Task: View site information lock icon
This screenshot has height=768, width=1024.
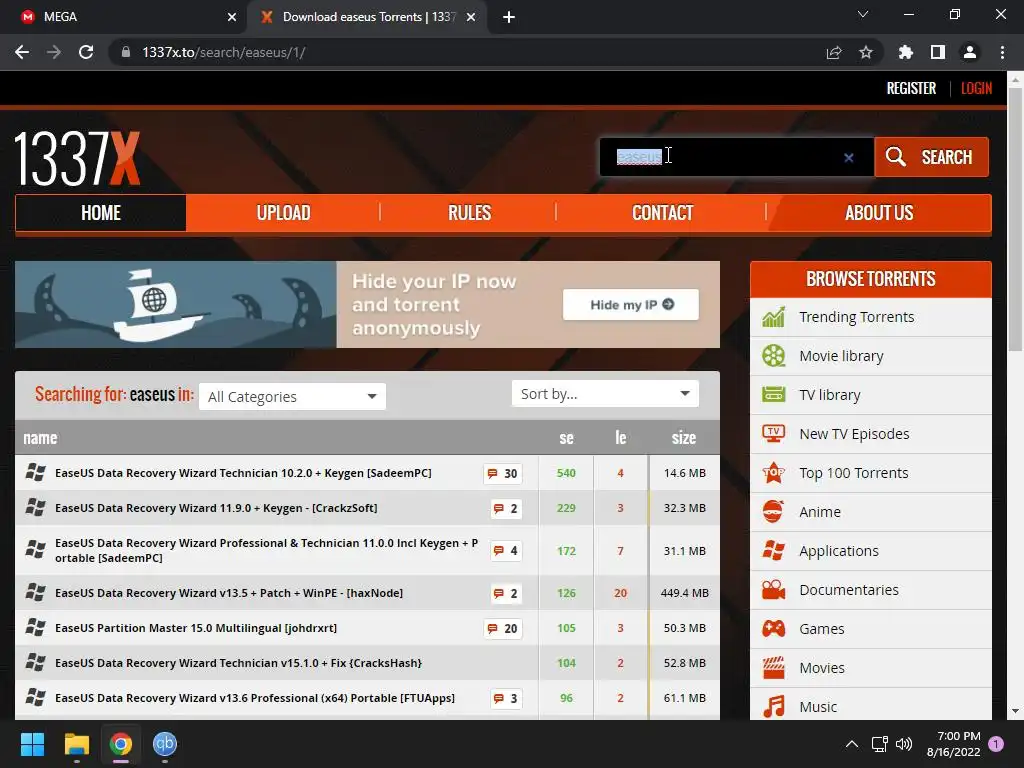Action: tap(126, 52)
